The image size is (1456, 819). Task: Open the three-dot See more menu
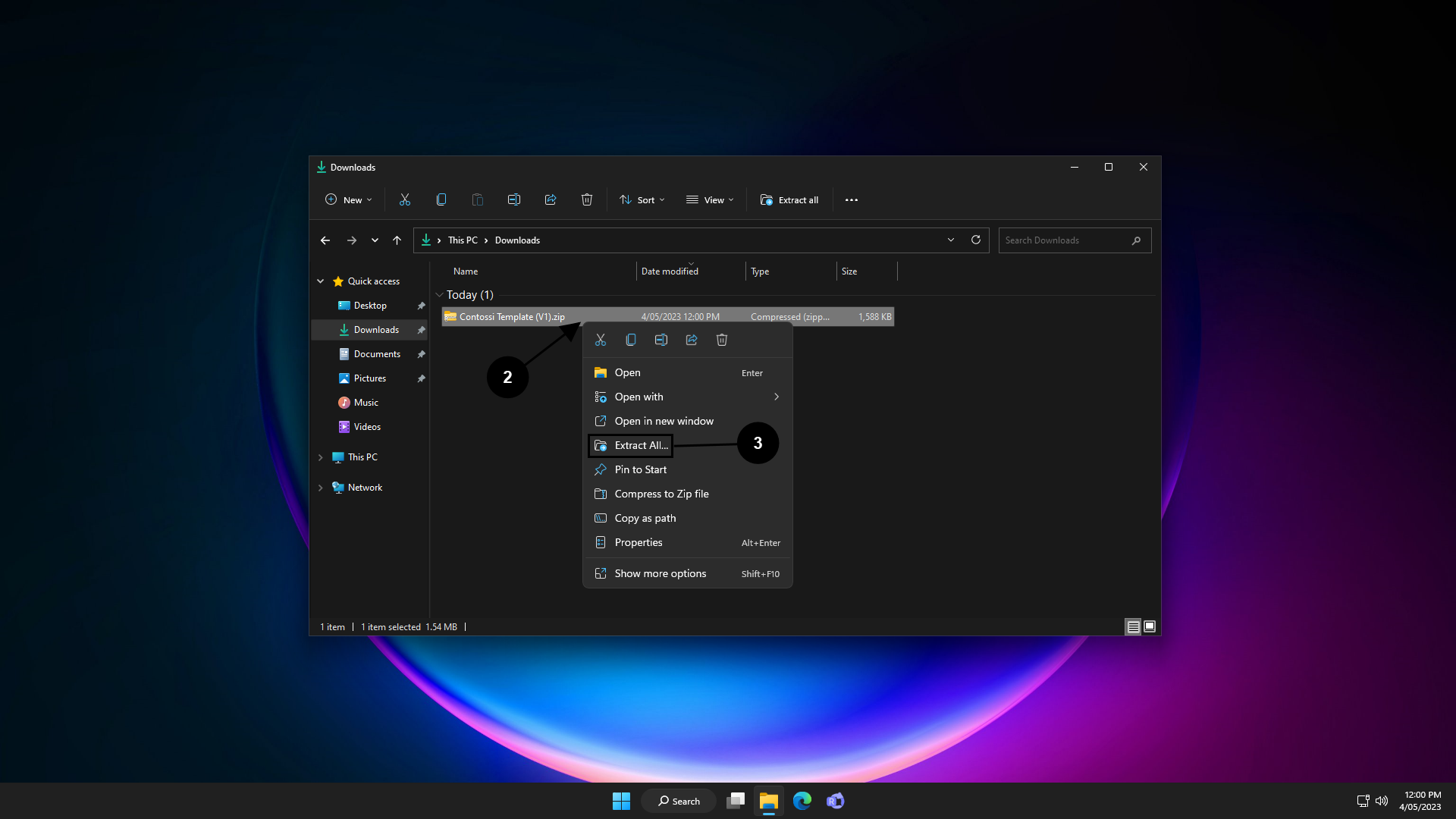[x=852, y=200]
